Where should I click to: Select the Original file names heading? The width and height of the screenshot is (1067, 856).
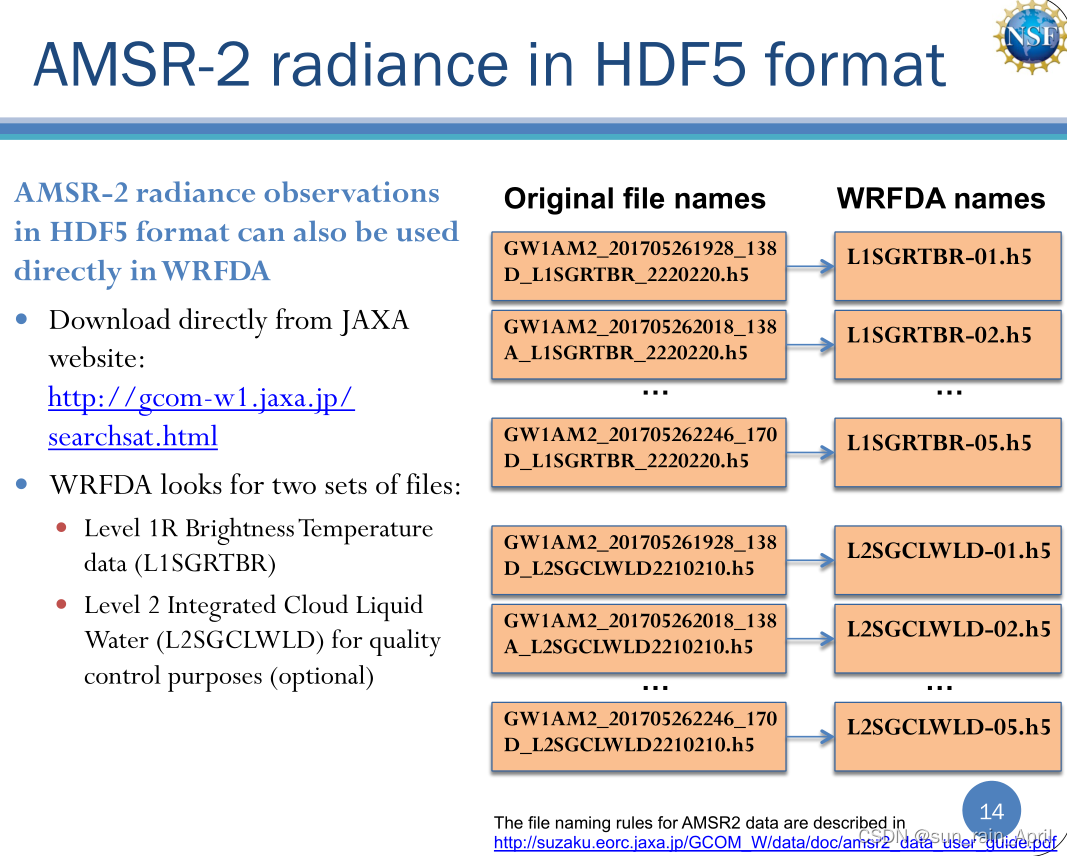(634, 199)
